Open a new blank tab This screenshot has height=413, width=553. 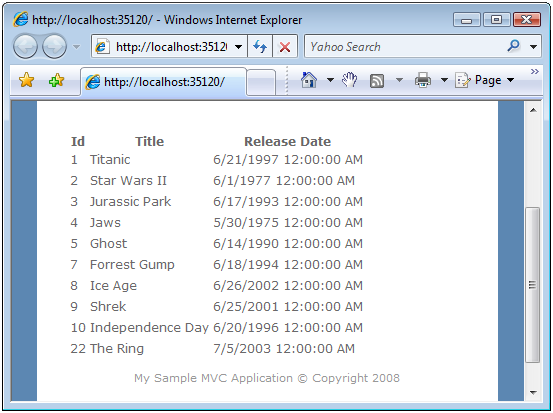(x=261, y=82)
